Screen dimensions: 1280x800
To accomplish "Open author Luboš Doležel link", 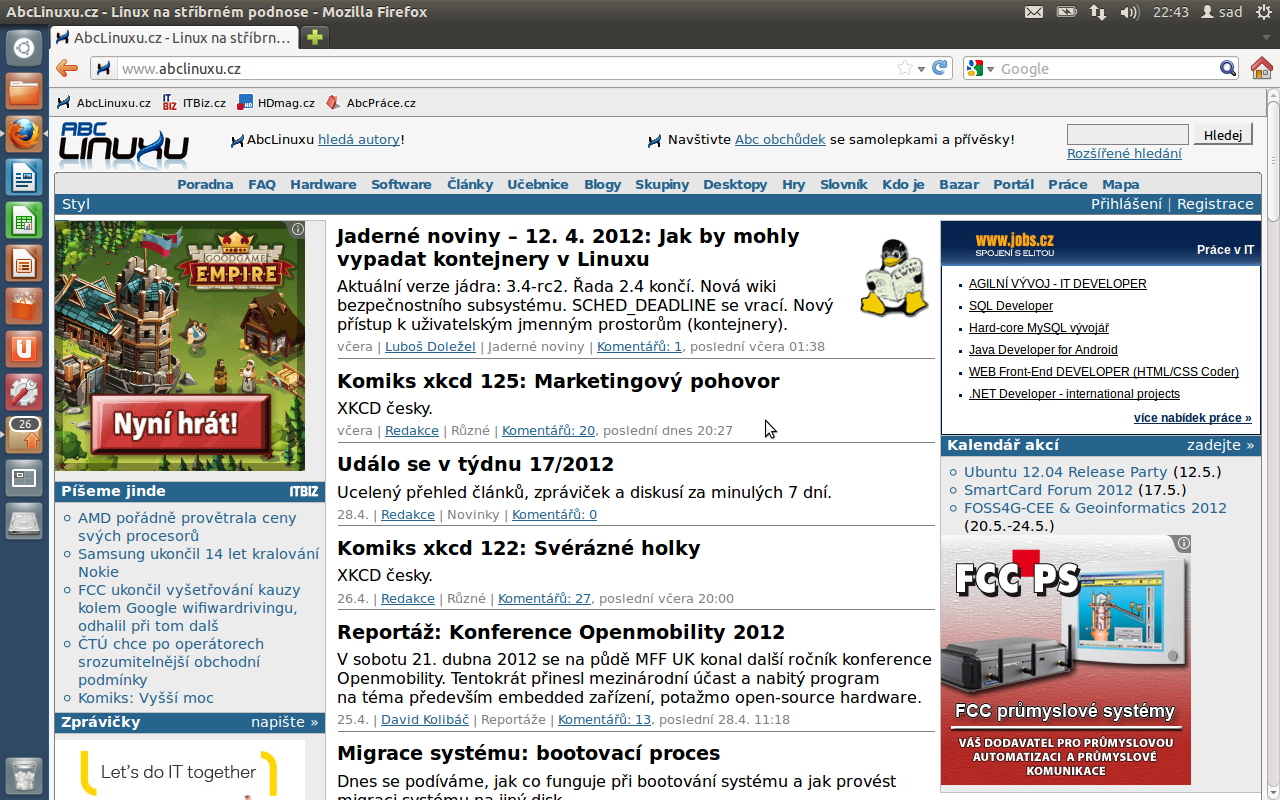I will [x=430, y=347].
